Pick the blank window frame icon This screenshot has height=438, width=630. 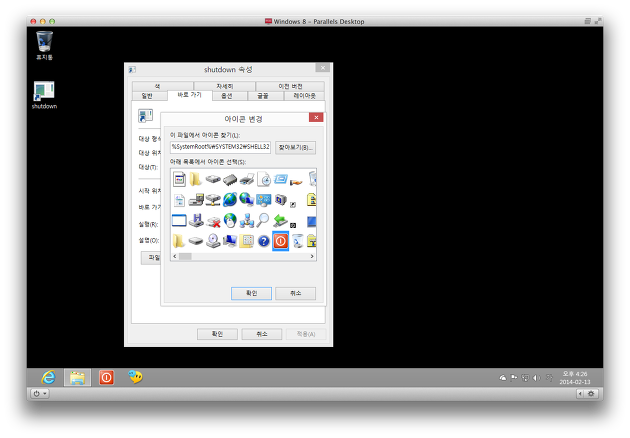pos(179,220)
